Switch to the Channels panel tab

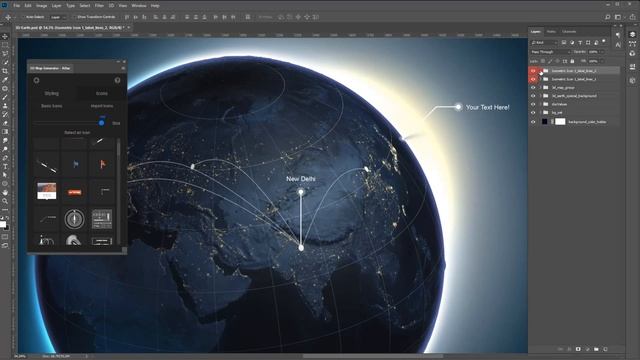tap(569, 31)
